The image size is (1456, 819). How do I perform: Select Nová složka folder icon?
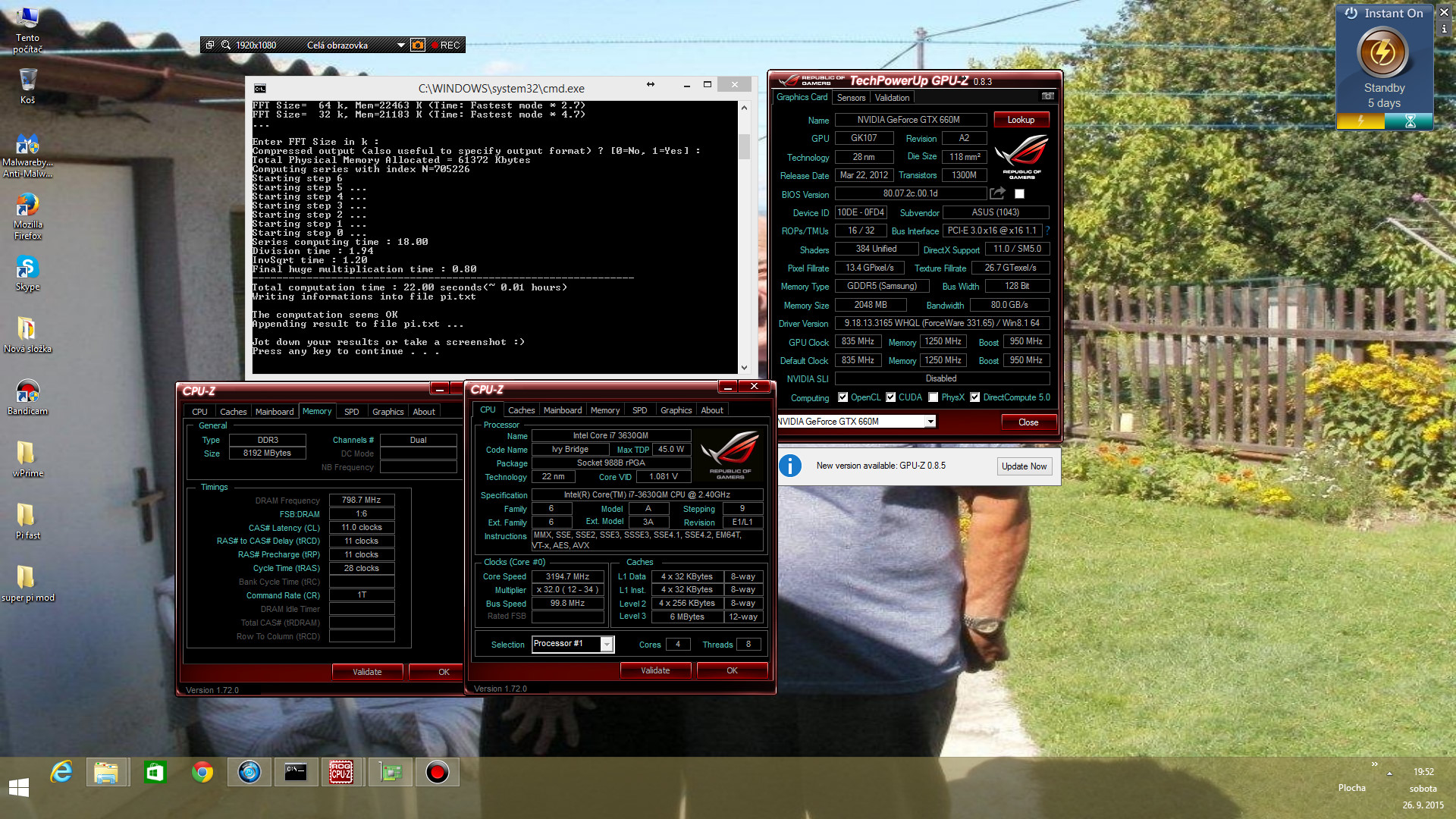27,334
